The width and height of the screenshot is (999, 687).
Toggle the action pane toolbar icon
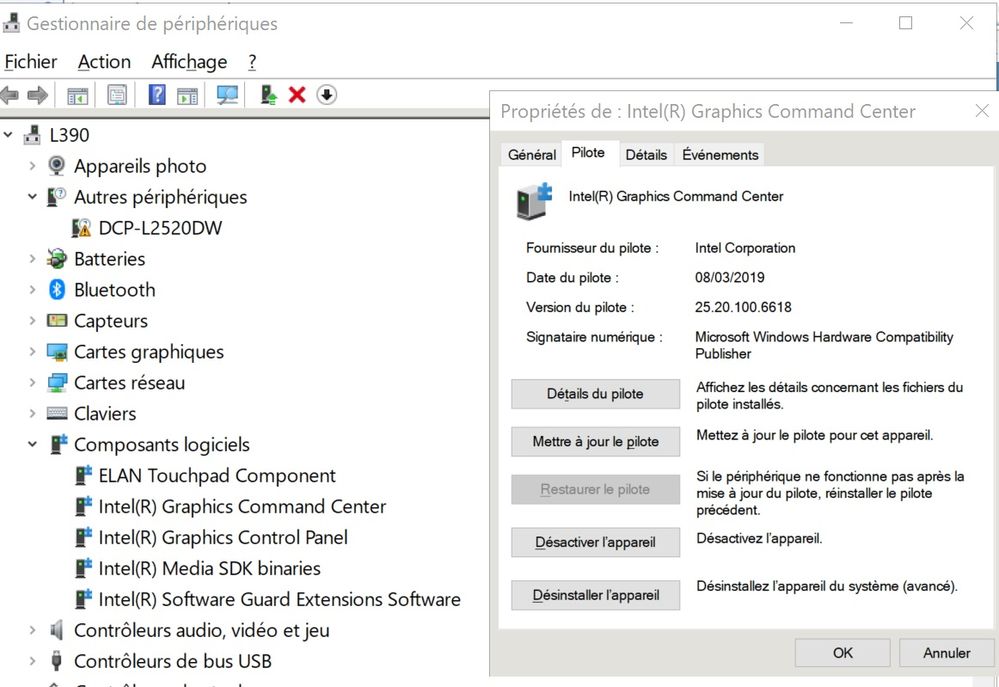187,96
